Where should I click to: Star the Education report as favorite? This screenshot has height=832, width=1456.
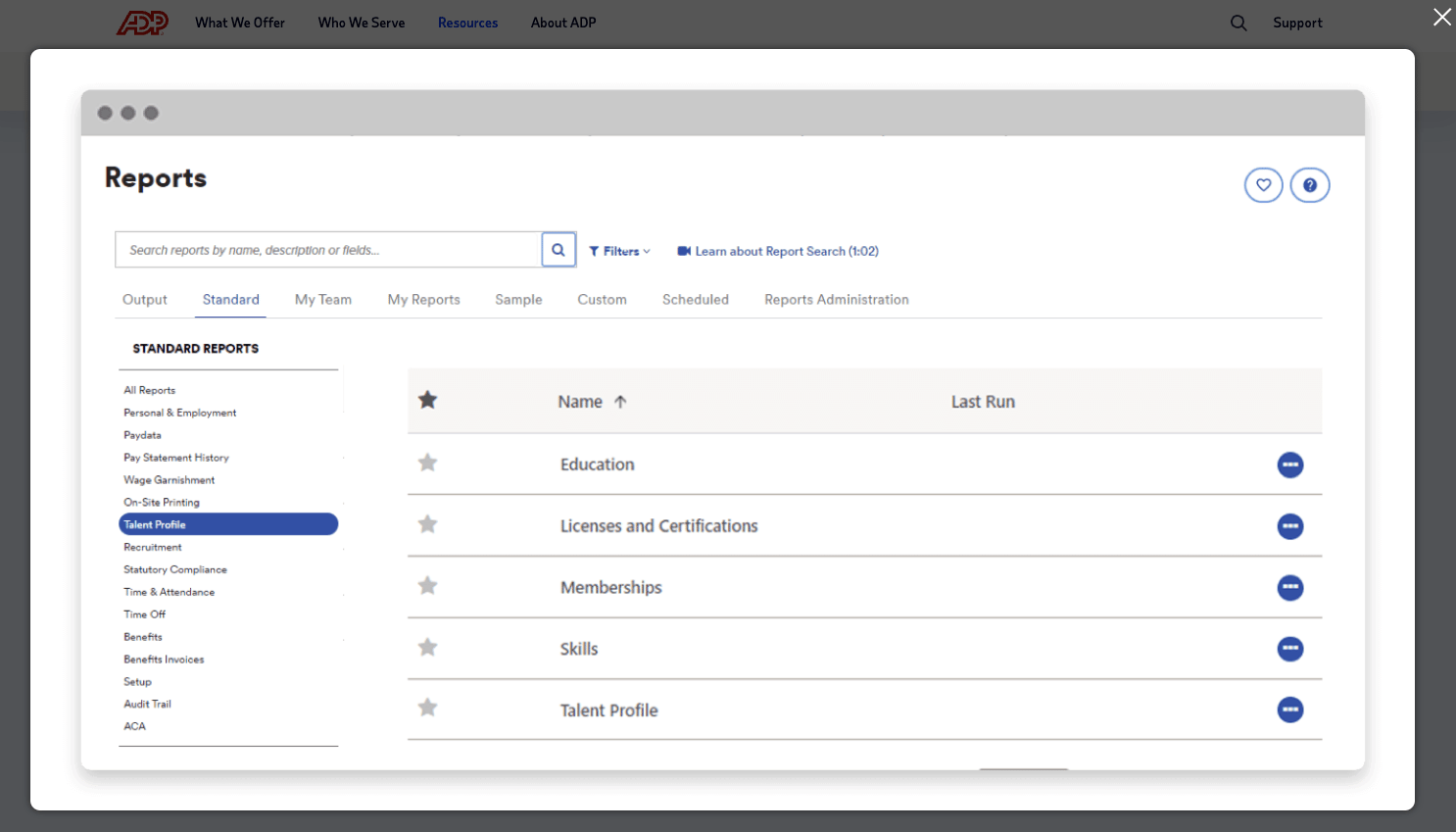(427, 463)
